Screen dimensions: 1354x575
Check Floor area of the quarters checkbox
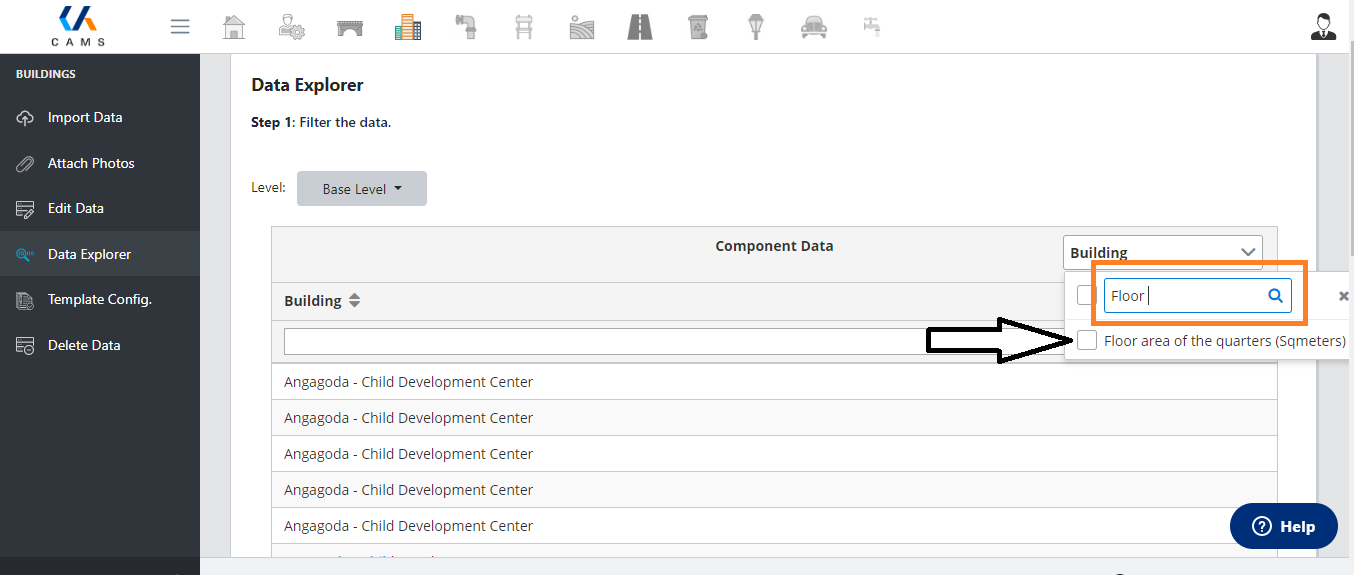[x=1087, y=341]
